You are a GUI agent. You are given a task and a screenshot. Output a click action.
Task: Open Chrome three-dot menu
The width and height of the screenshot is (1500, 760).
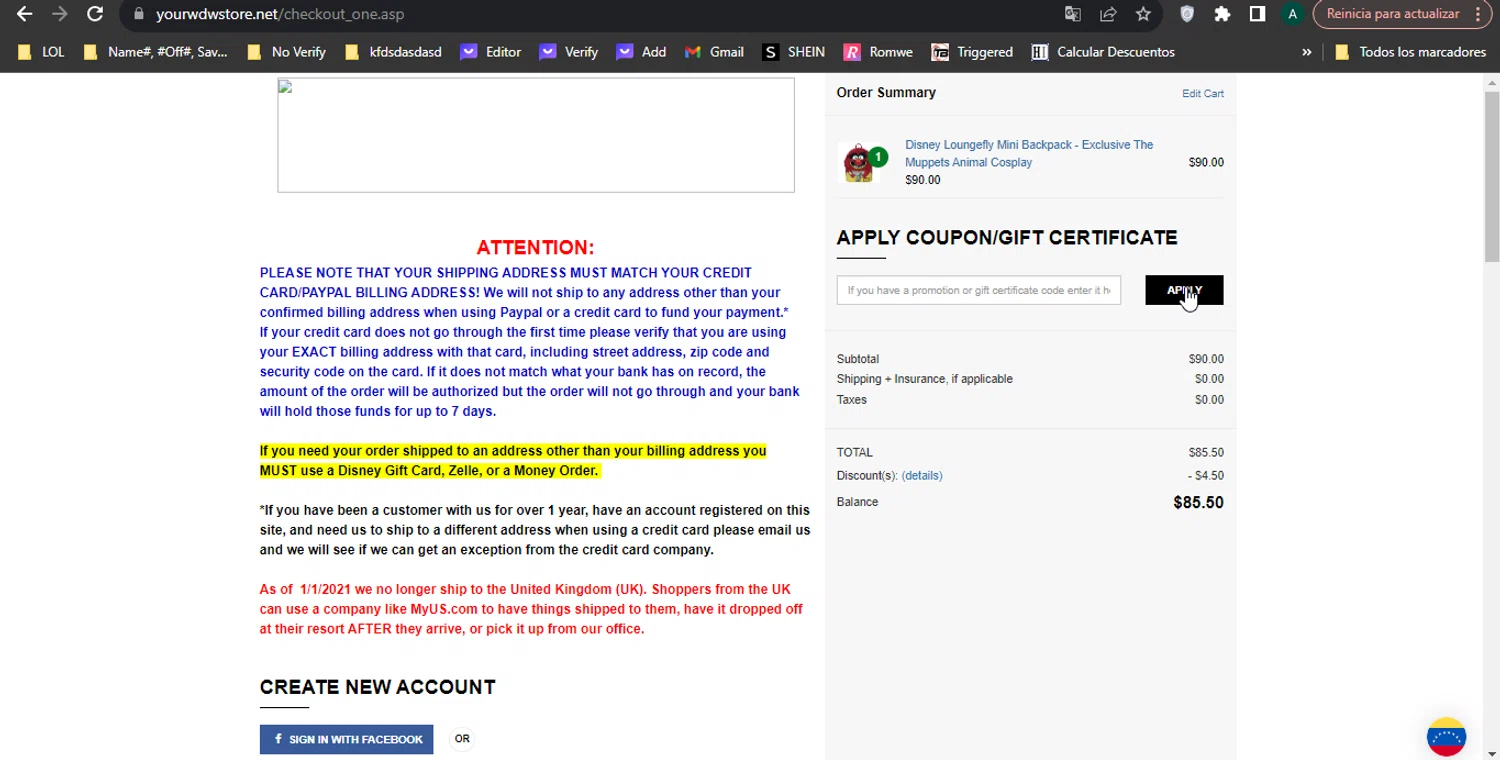tap(1478, 14)
